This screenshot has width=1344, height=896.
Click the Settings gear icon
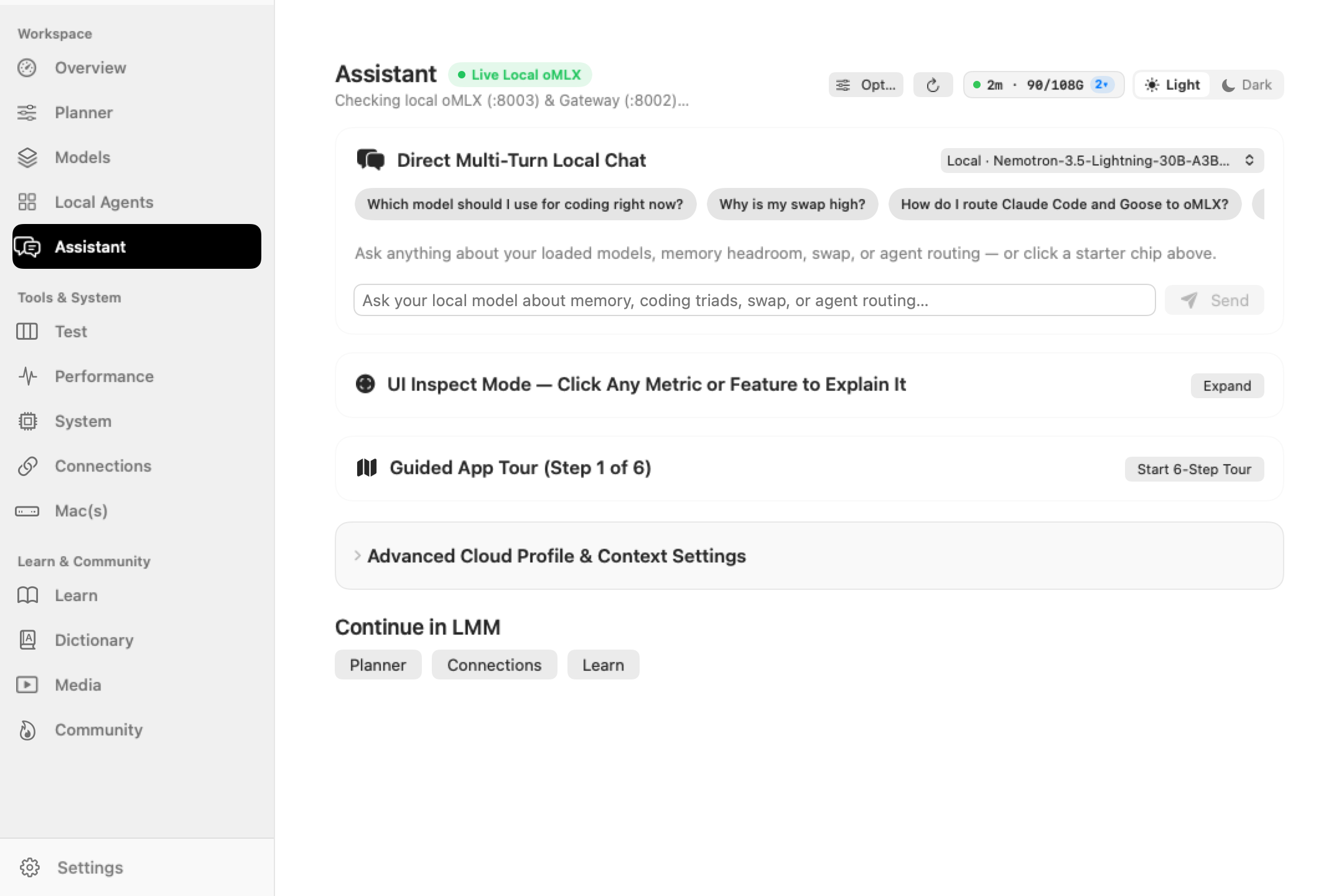tap(29, 867)
